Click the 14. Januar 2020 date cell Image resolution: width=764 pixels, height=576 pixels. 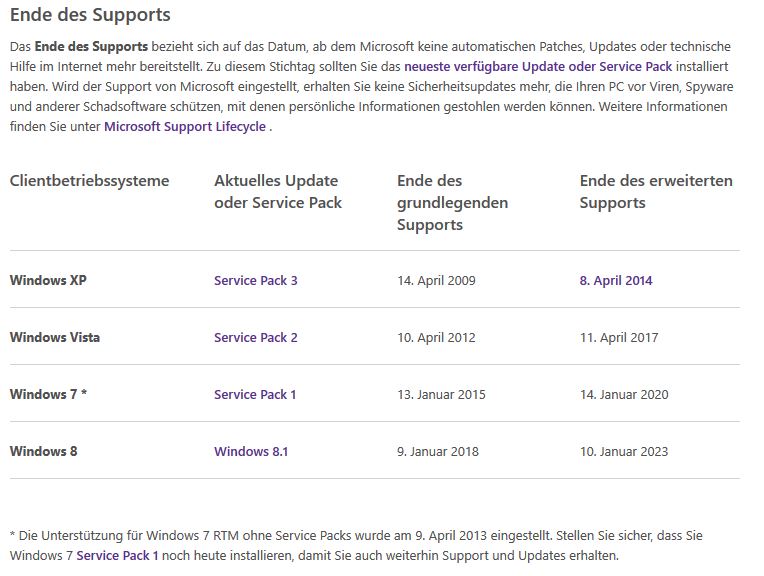[624, 395]
